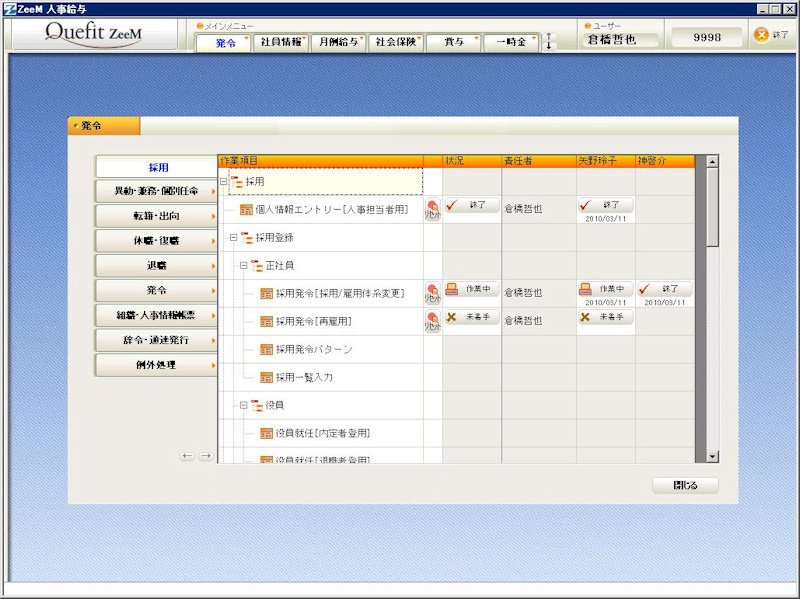Image resolution: width=800 pixels, height=599 pixels.
Task: Click 矢野玲子's 作業中 status button
Action: [x=606, y=289]
